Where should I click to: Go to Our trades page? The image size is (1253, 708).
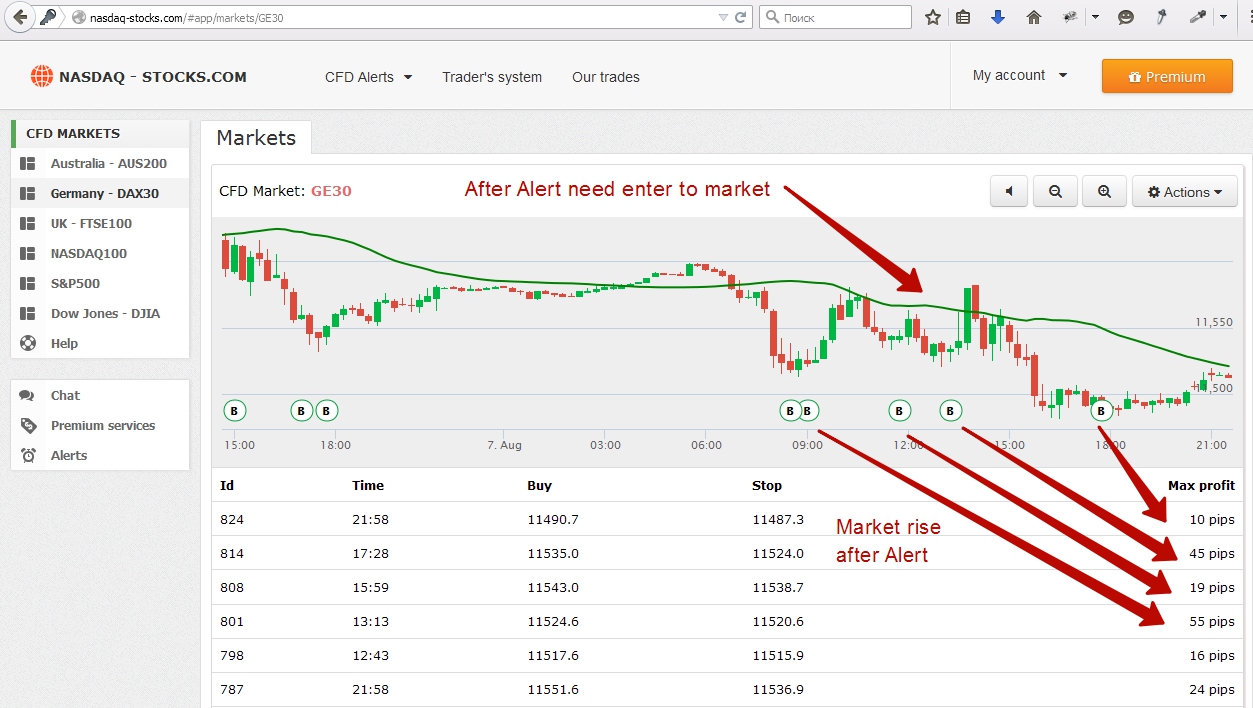pyautogui.click(x=605, y=77)
